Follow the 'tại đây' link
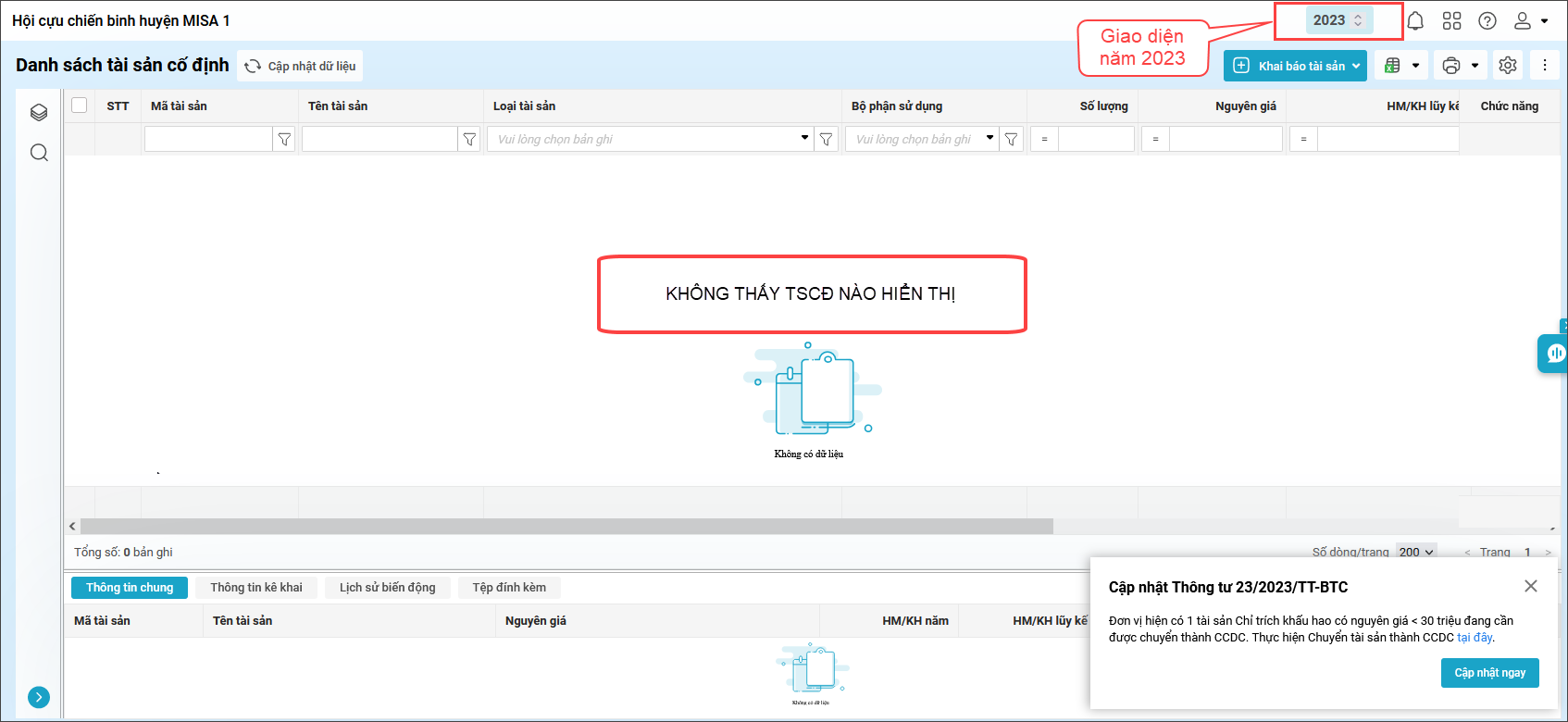This screenshot has height=722, width=1568. [1475, 638]
